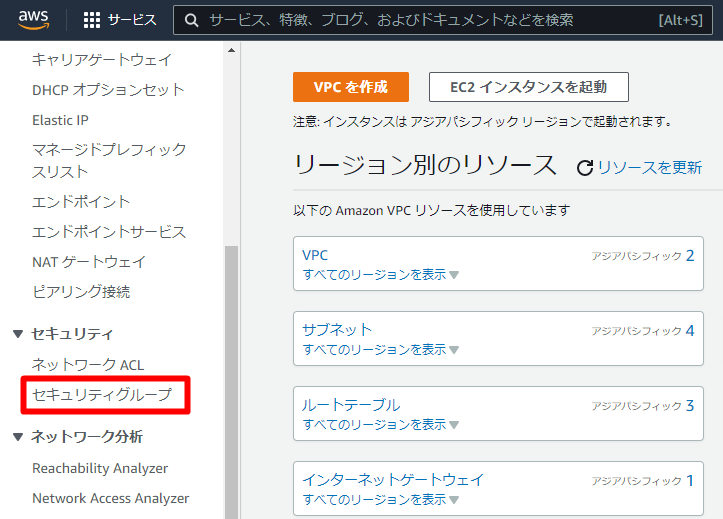
Task: Click the AWS logo home icon
Action: (x=33, y=20)
